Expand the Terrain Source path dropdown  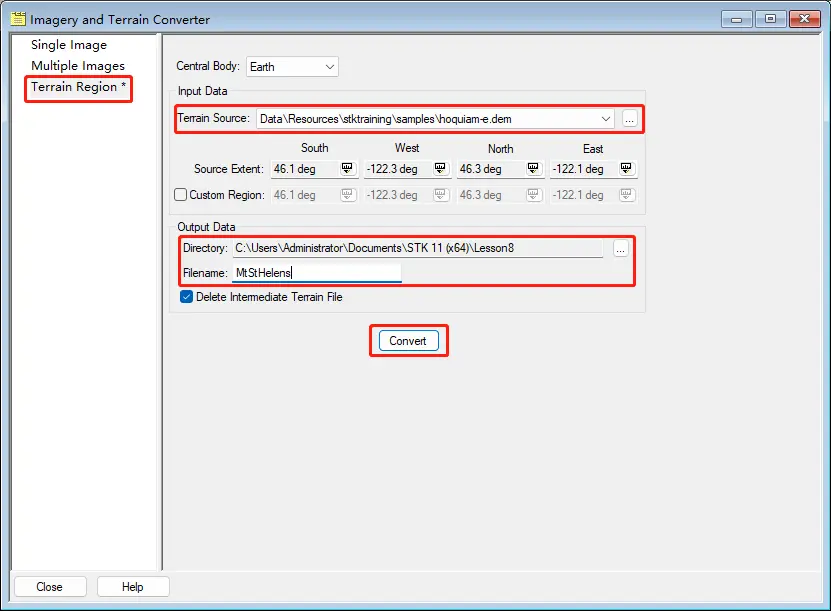coord(605,119)
